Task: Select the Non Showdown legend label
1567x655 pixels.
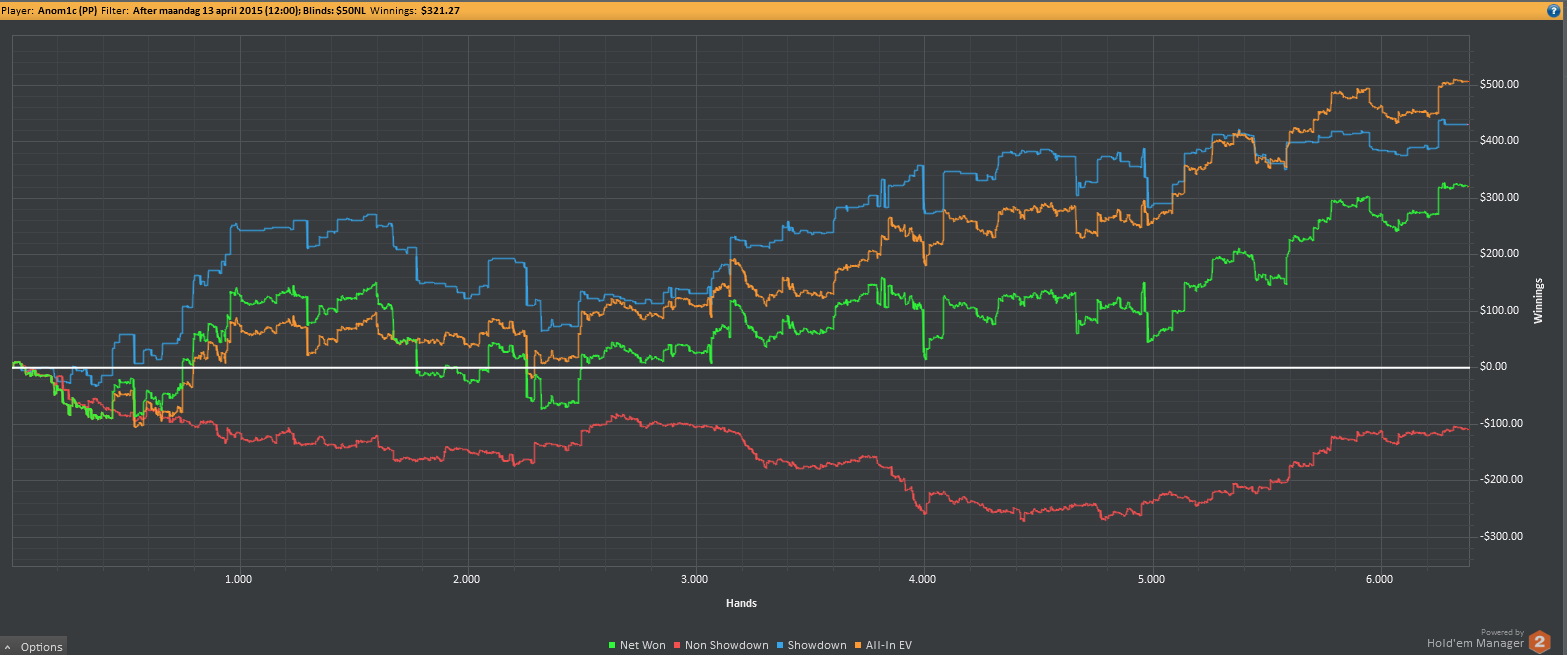Action: (x=726, y=645)
